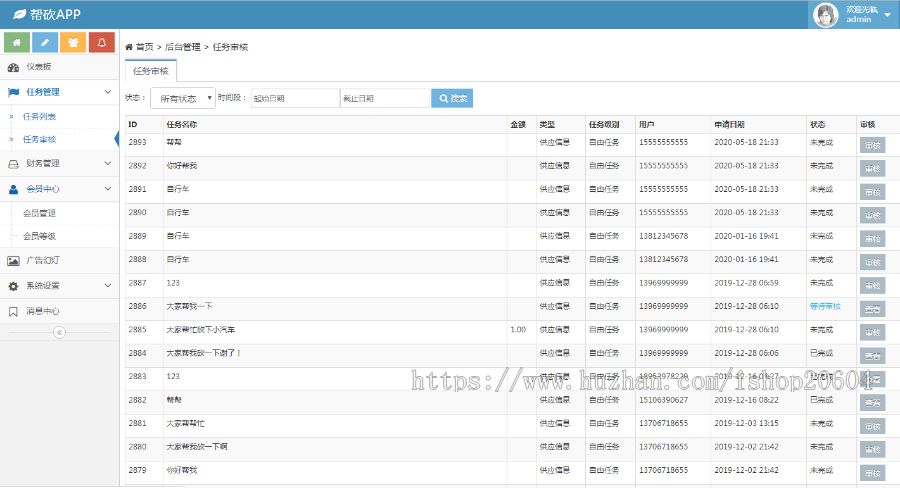Viewport: 900px width, 488px height.
Task: Click 审核 button for task 2879
Action: tap(872, 473)
